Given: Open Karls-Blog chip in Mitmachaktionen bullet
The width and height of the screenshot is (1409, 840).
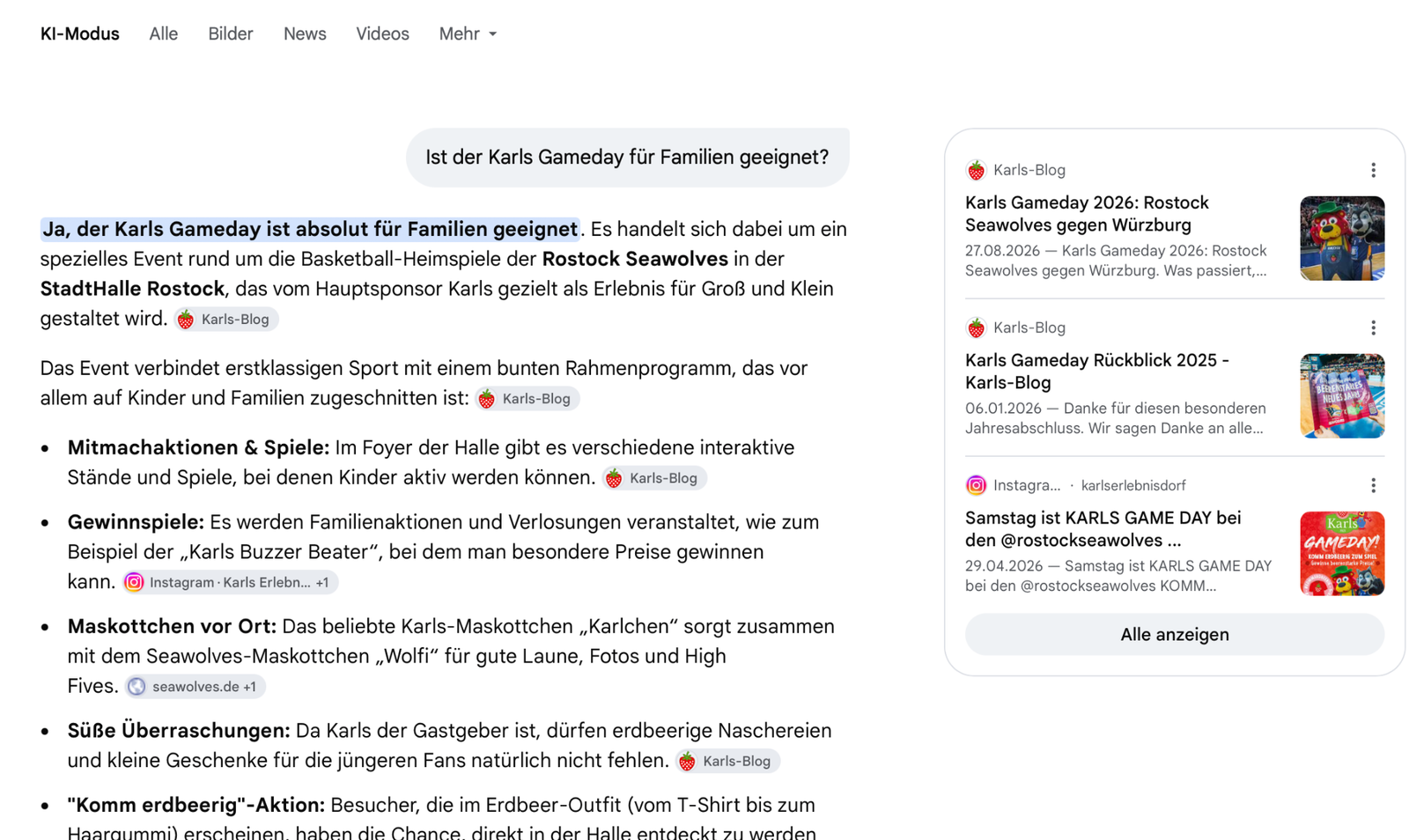Looking at the screenshot, I should [654, 478].
